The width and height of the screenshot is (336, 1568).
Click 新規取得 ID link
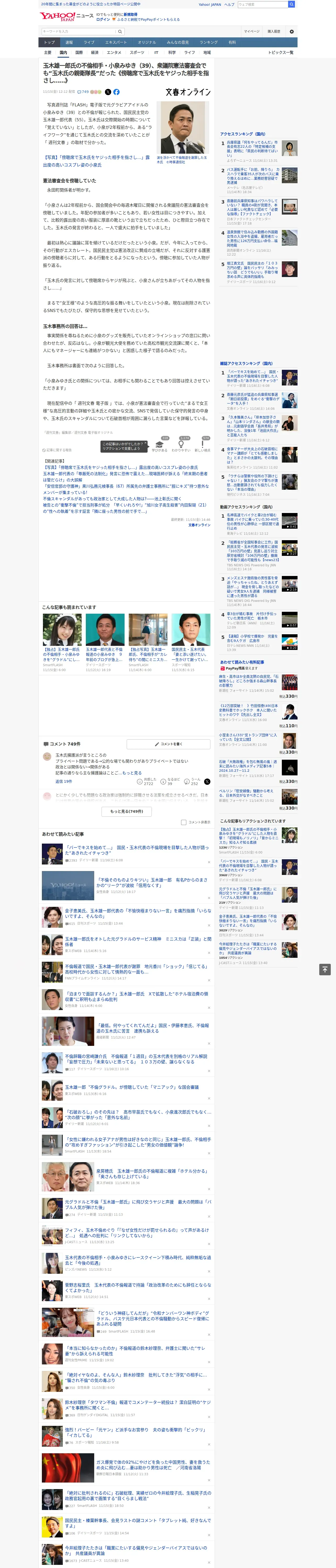tap(131, 14)
